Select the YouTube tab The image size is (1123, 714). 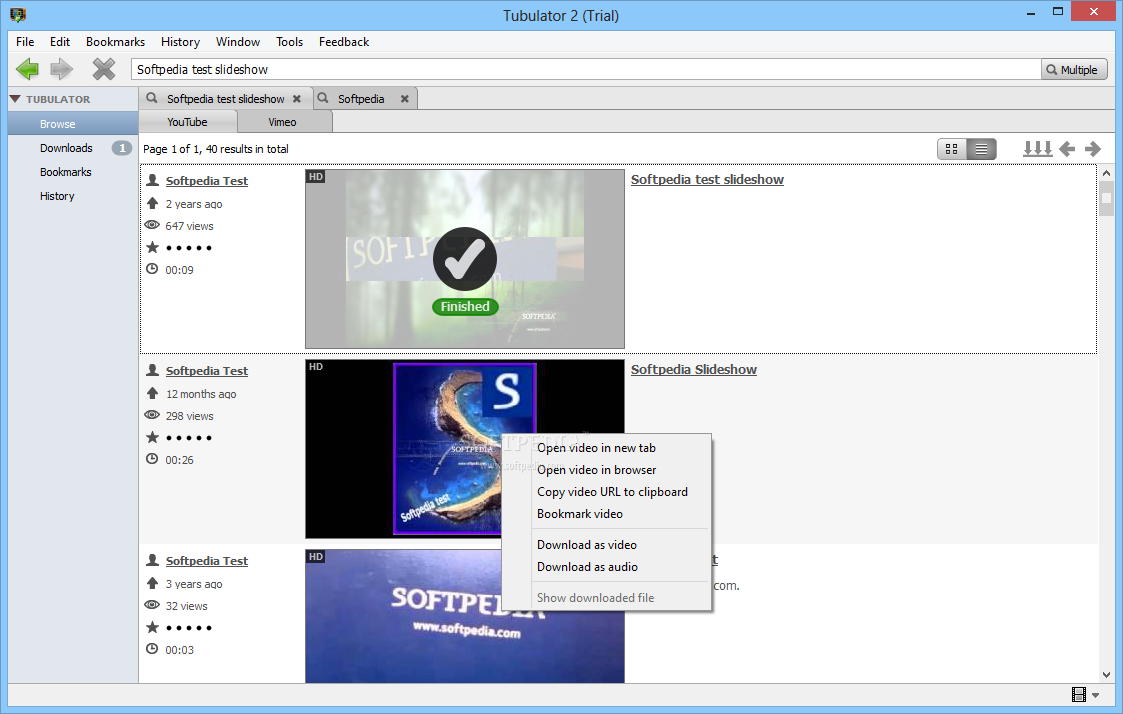[x=187, y=122]
